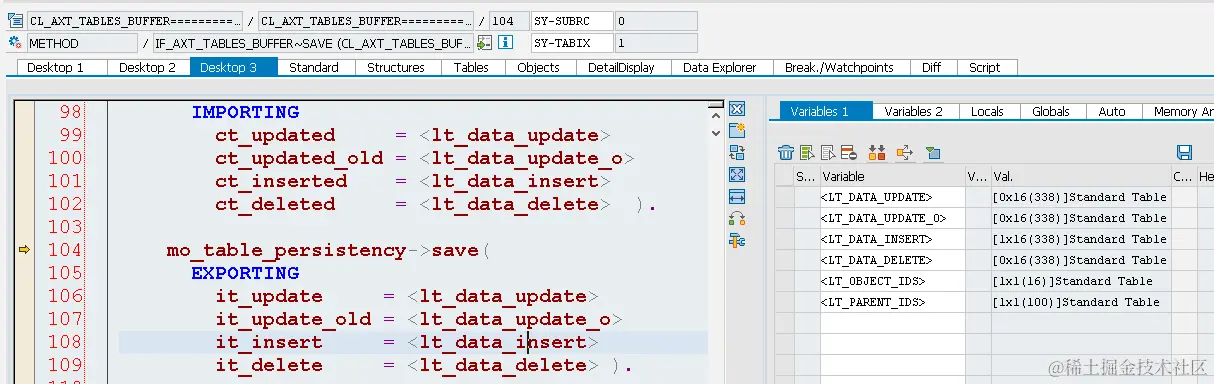Click the navigate-to-source icon after method name
The width and height of the screenshot is (1214, 384).
click(484, 43)
